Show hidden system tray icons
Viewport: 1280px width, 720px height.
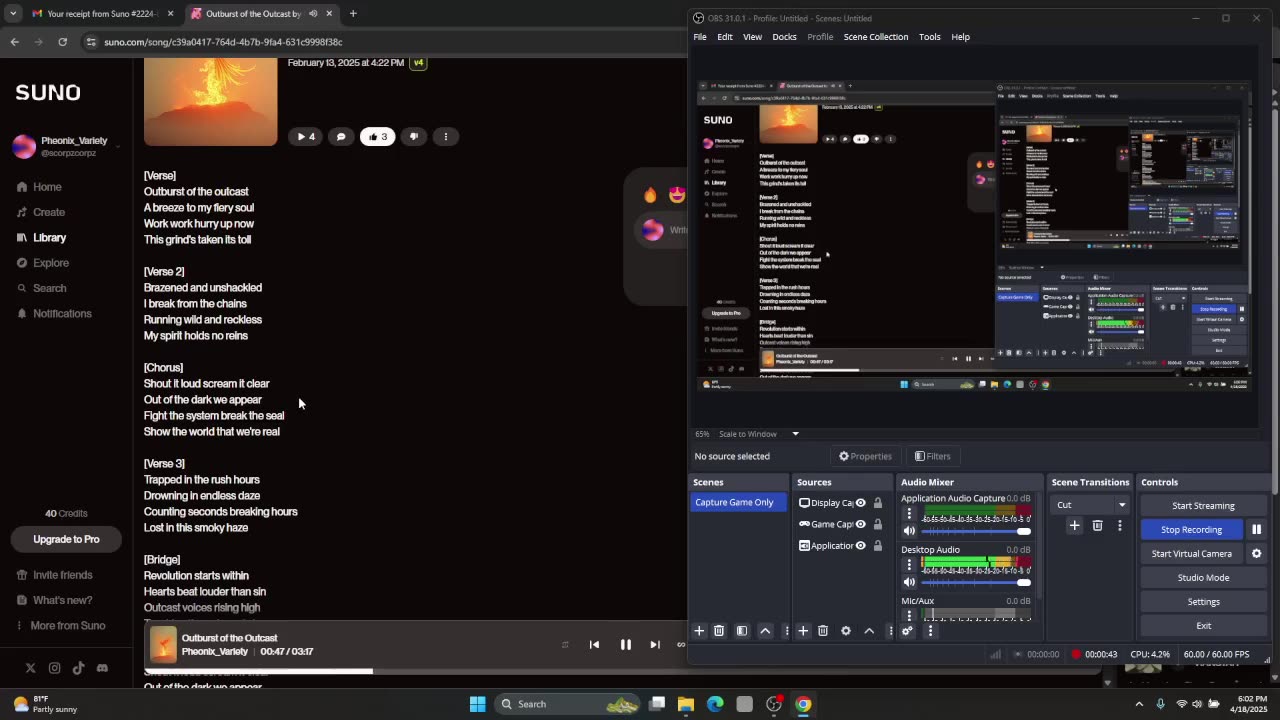click(x=1139, y=704)
